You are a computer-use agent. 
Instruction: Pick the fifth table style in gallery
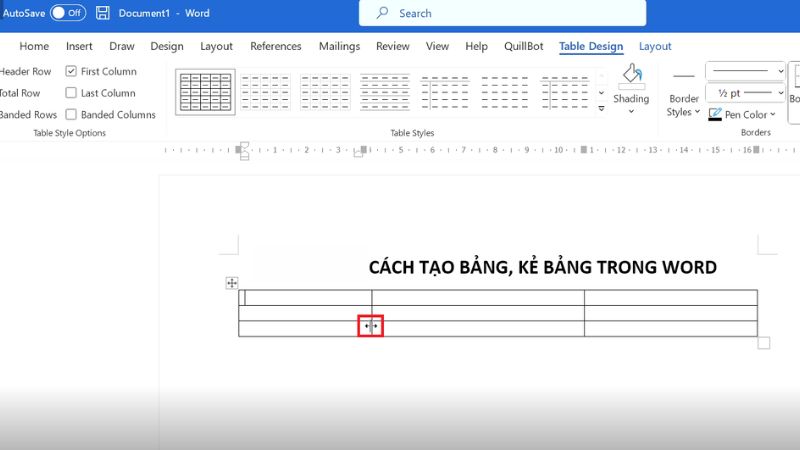444,92
